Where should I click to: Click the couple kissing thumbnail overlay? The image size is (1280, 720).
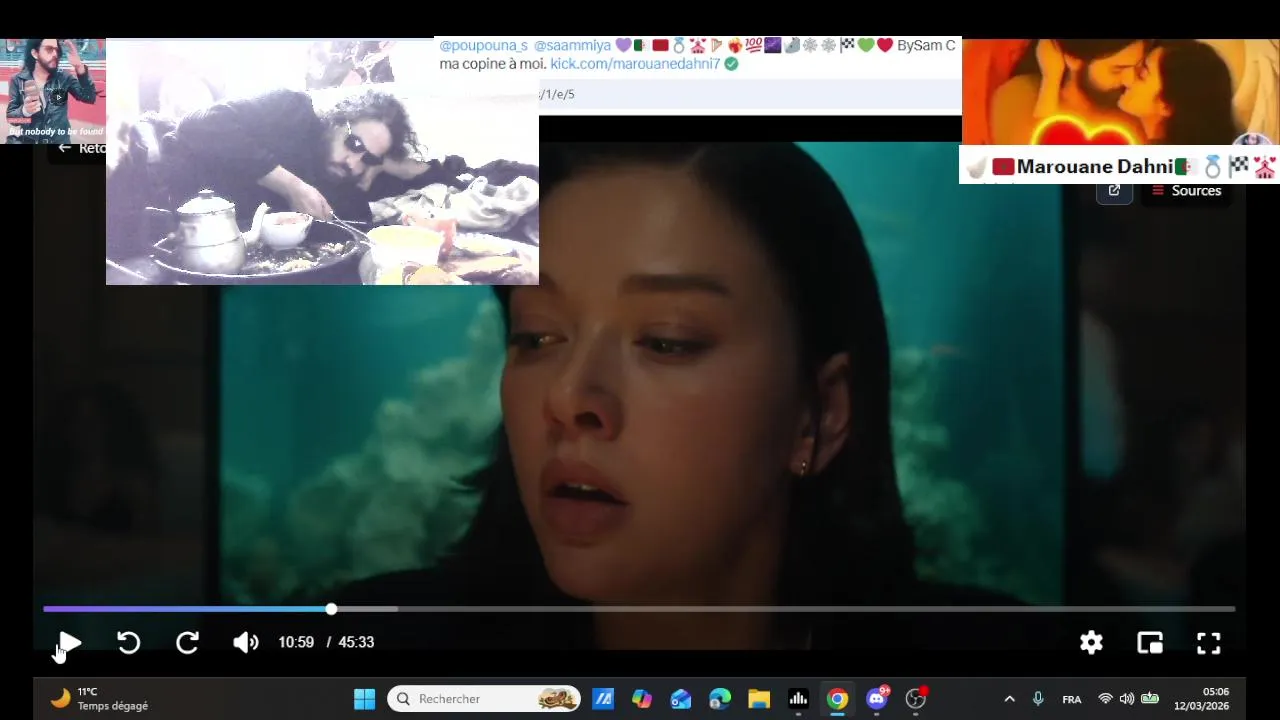coord(1121,92)
